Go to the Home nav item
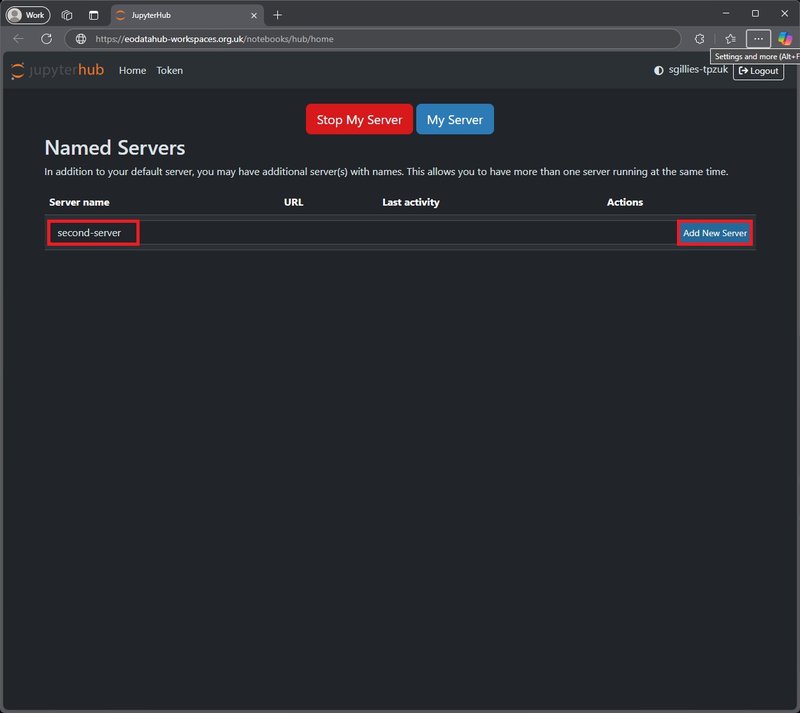 click(132, 71)
